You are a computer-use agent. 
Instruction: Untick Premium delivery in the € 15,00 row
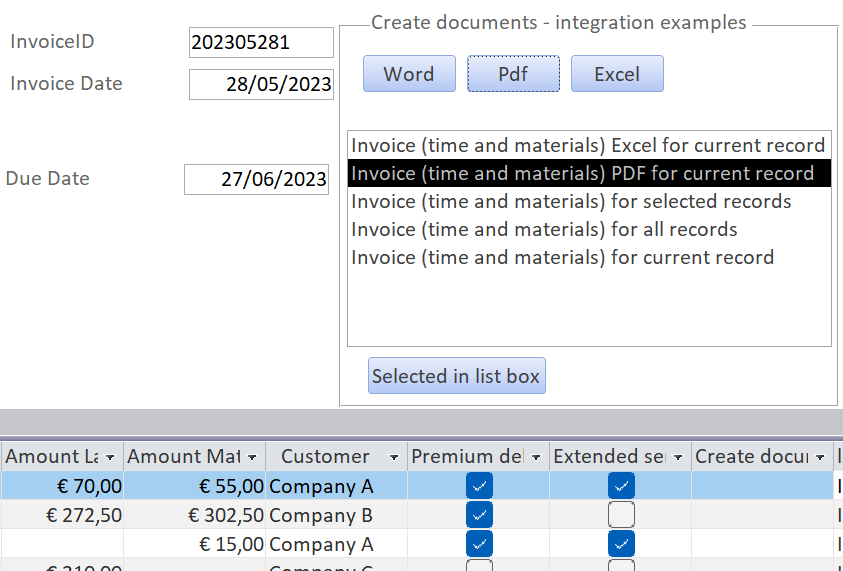click(480, 544)
